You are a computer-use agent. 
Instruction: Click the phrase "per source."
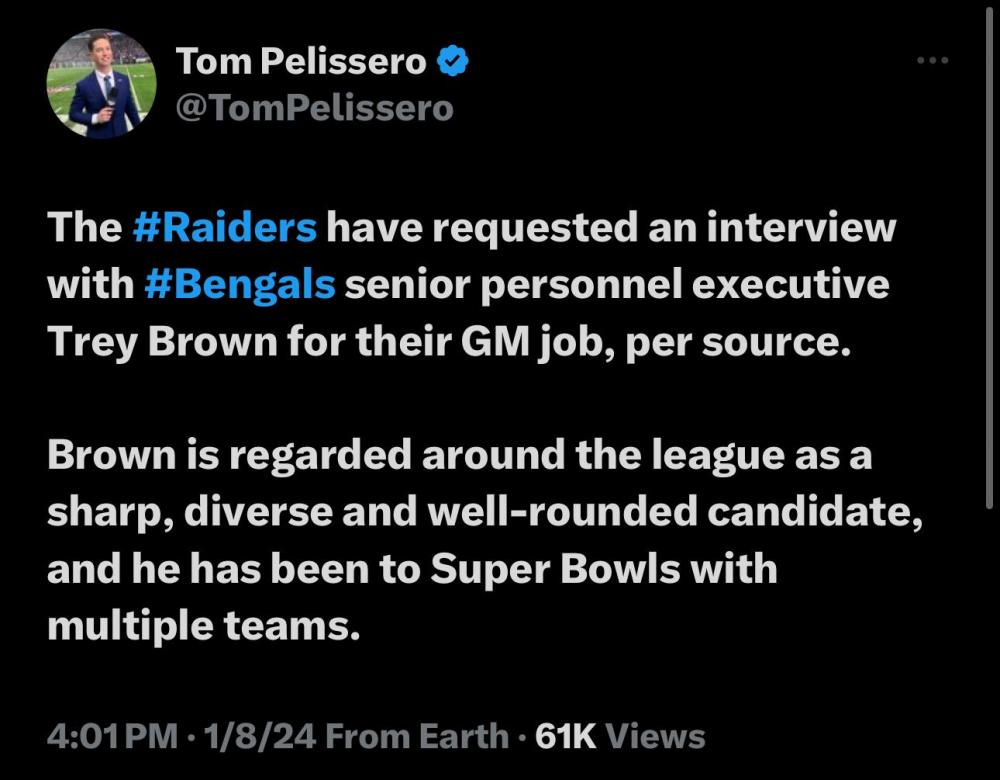738,342
